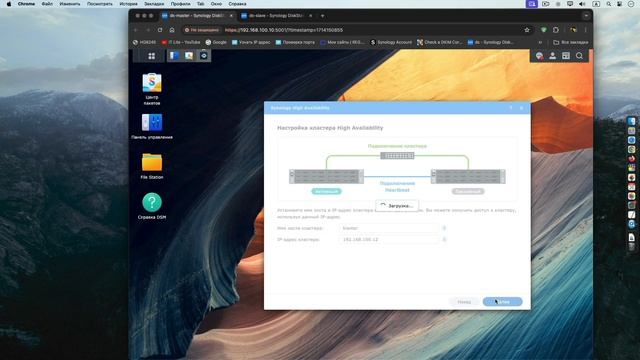Open the Справка menu
The height and width of the screenshot is (360, 640).
(237, 4)
